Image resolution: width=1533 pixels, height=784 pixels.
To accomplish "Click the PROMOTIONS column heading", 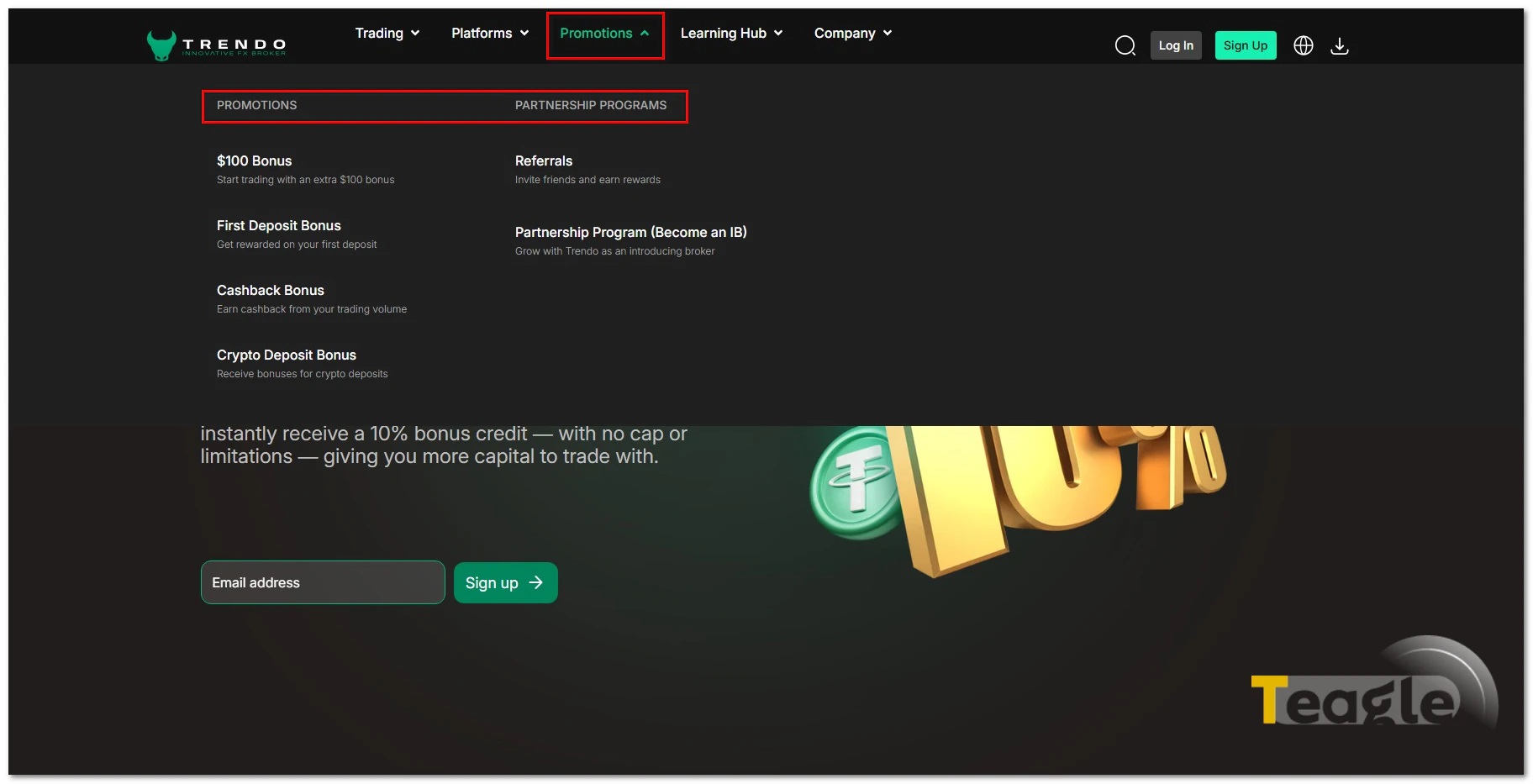I will click(x=256, y=105).
